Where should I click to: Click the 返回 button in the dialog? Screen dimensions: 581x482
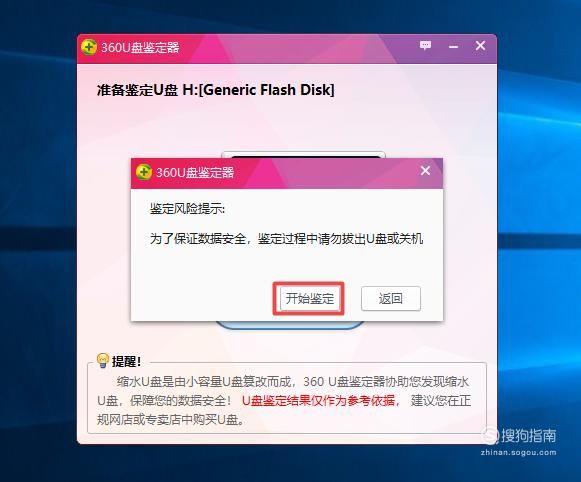[391, 298]
